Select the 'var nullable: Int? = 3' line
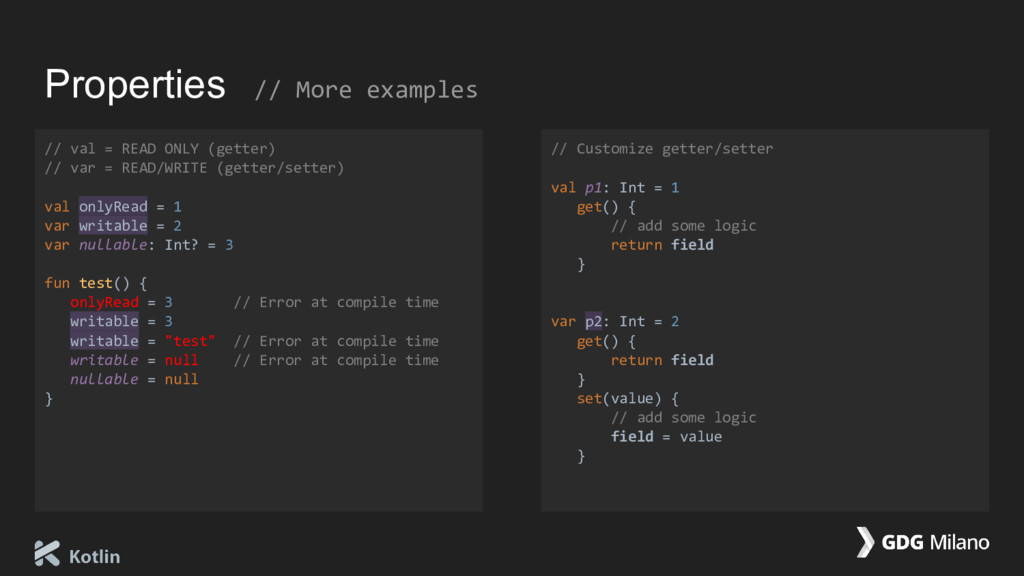The width and height of the screenshot is (1024, 576). point(138,245)
